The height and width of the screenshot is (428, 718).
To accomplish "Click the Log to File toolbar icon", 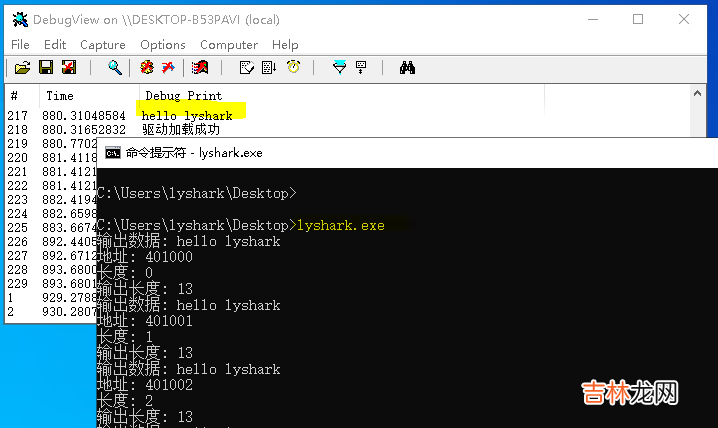I will click(x=68, y=68).
